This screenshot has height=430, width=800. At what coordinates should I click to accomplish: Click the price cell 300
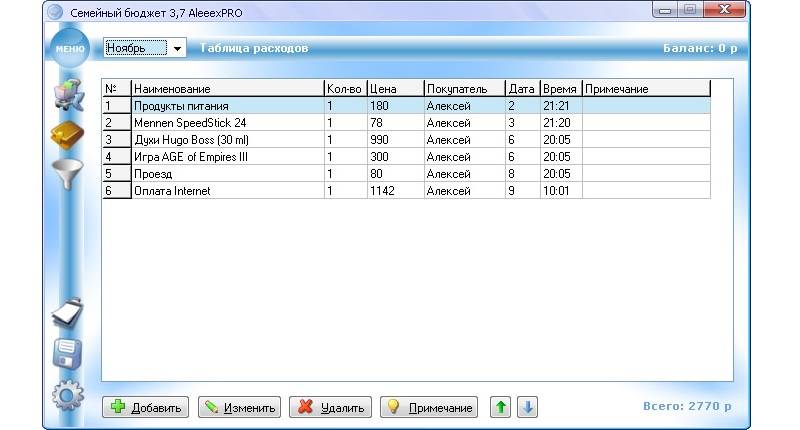pyautogui.click(x=395, y=157)
